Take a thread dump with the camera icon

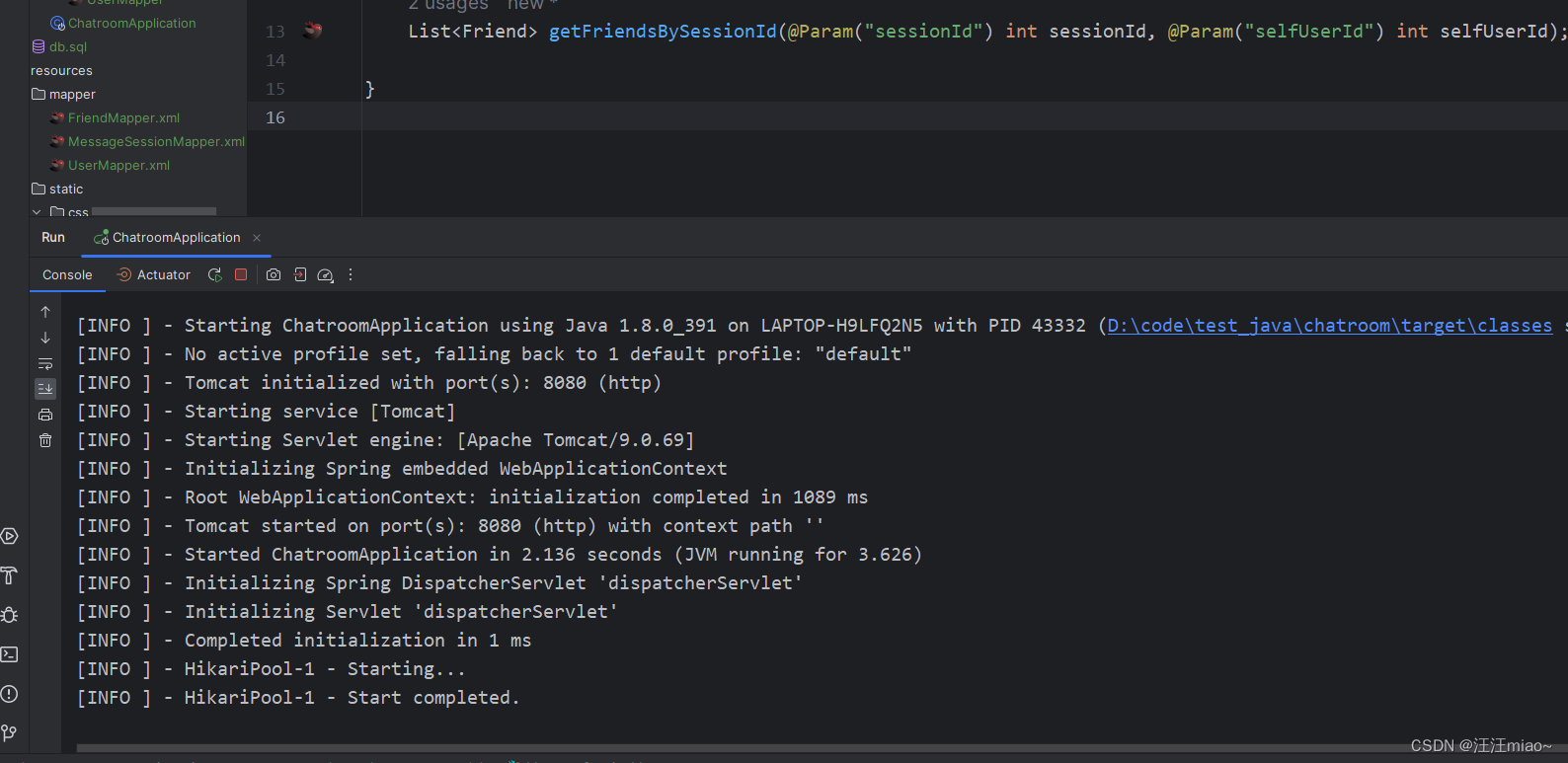pyautogui.click(x=274, y=275)
